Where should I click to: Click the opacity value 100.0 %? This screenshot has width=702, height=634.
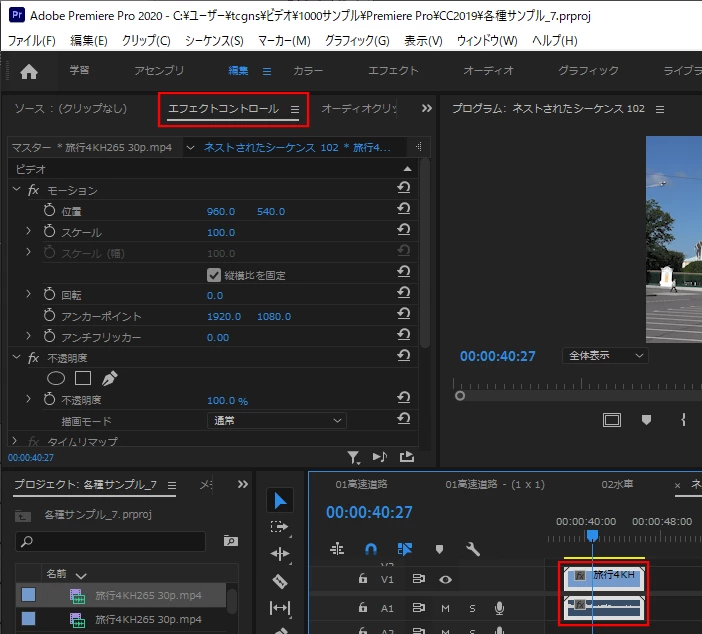point(227,401)
